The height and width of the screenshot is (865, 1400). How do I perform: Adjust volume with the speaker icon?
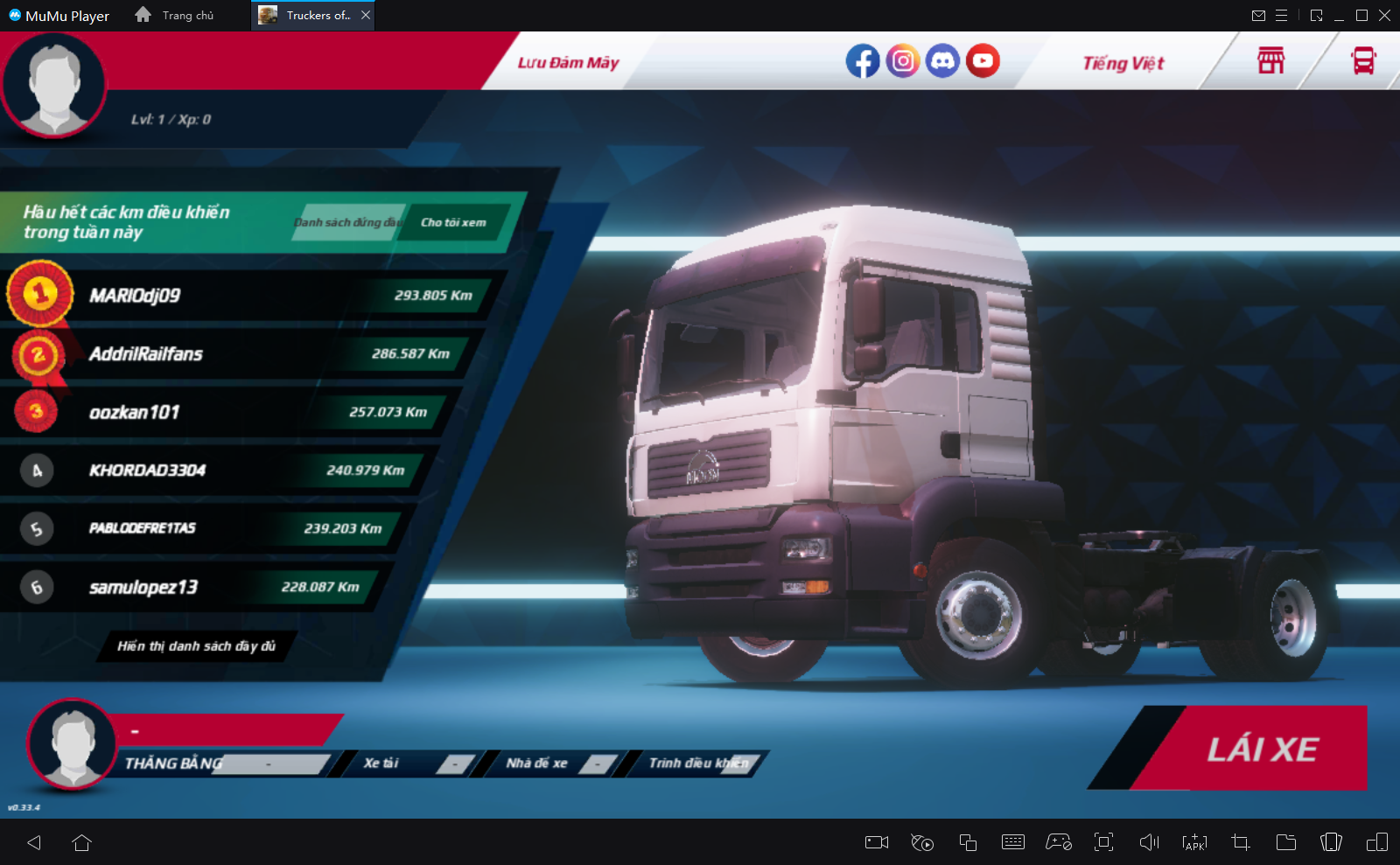click(1149, 842)
